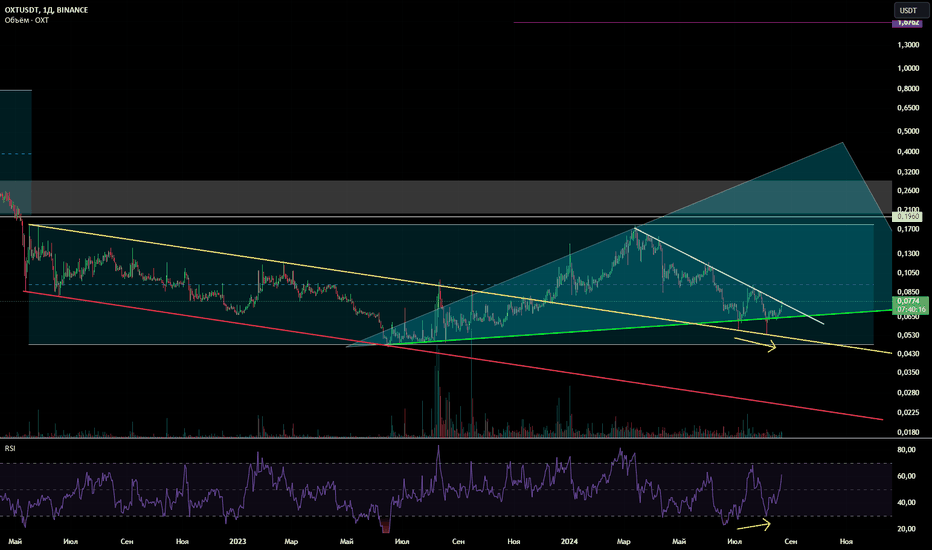
Task: Select the purple horizontal line at chart top
Action: tap(701, 23)
